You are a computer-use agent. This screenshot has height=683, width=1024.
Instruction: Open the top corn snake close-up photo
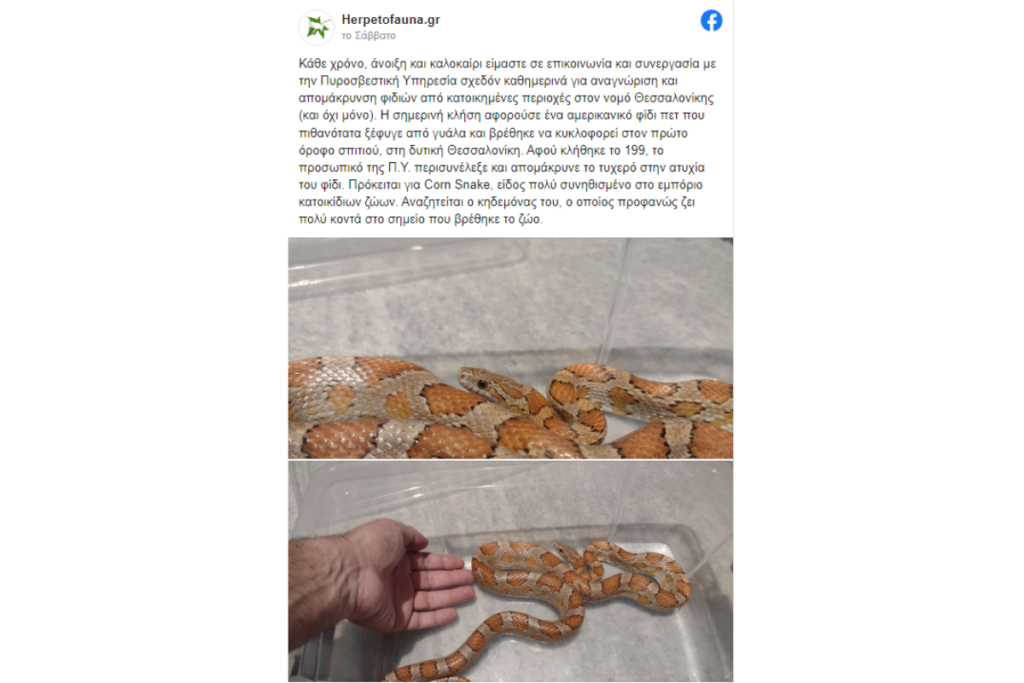(510, 348)
